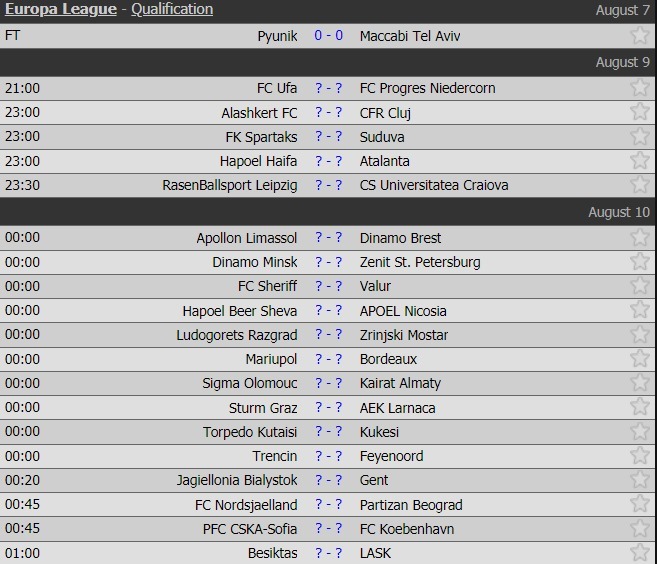
Task: Mark Hapoel Haifa vs Atalanta as favorite
Action: [640, 161]
